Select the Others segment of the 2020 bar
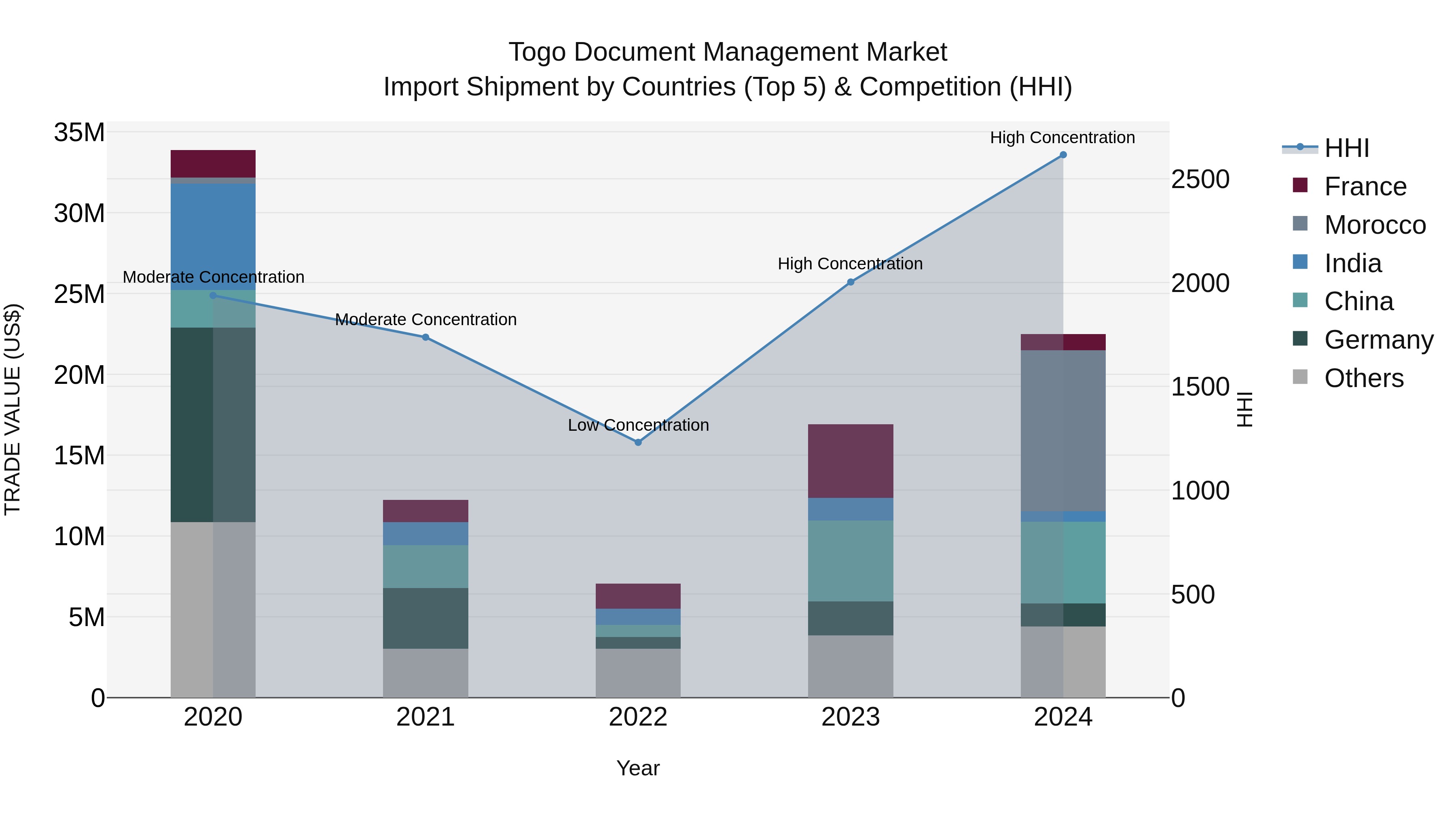This screenshot has height=819, width=1456. click(213, 609)
